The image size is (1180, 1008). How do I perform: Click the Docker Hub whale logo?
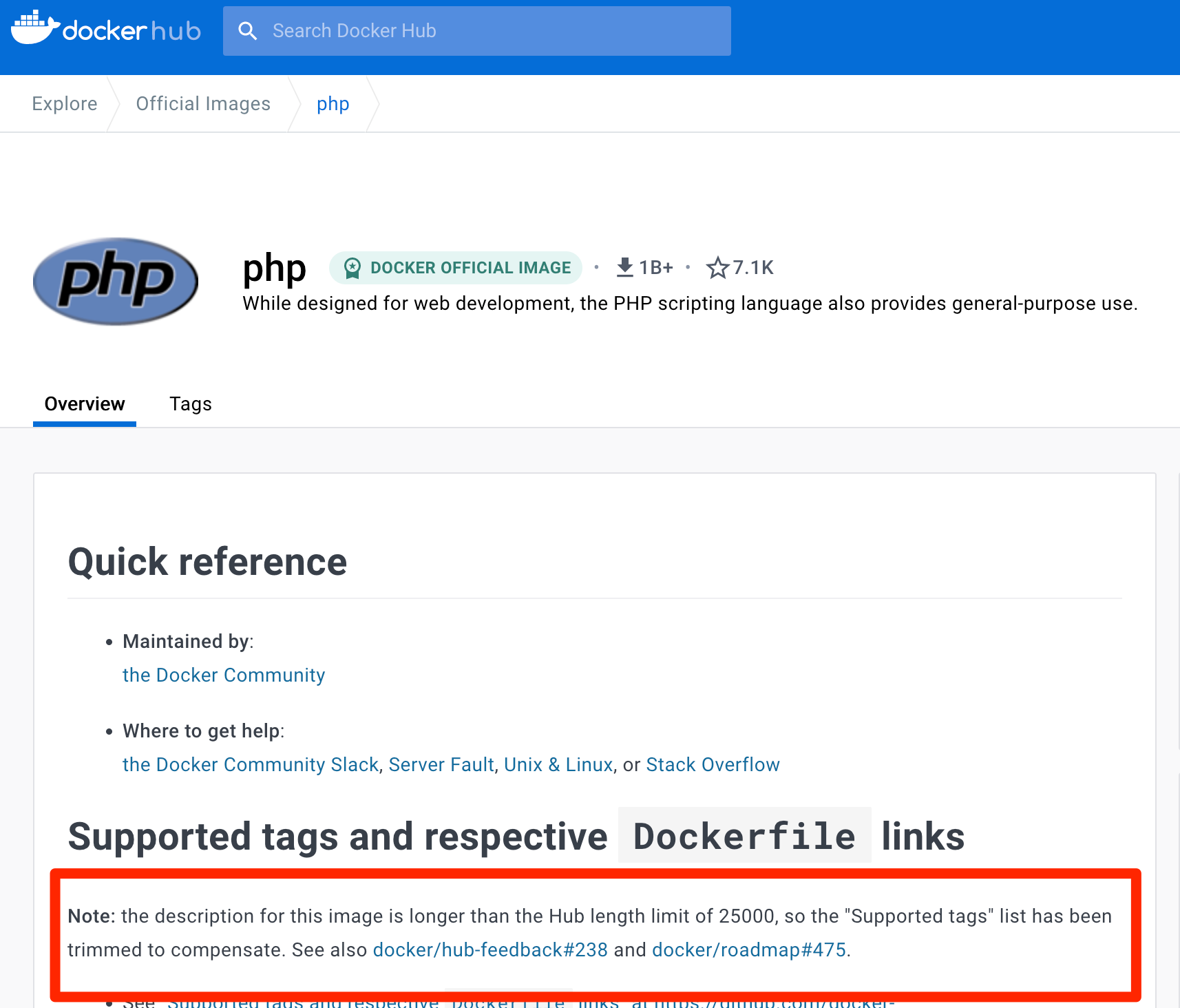(106, 28)
